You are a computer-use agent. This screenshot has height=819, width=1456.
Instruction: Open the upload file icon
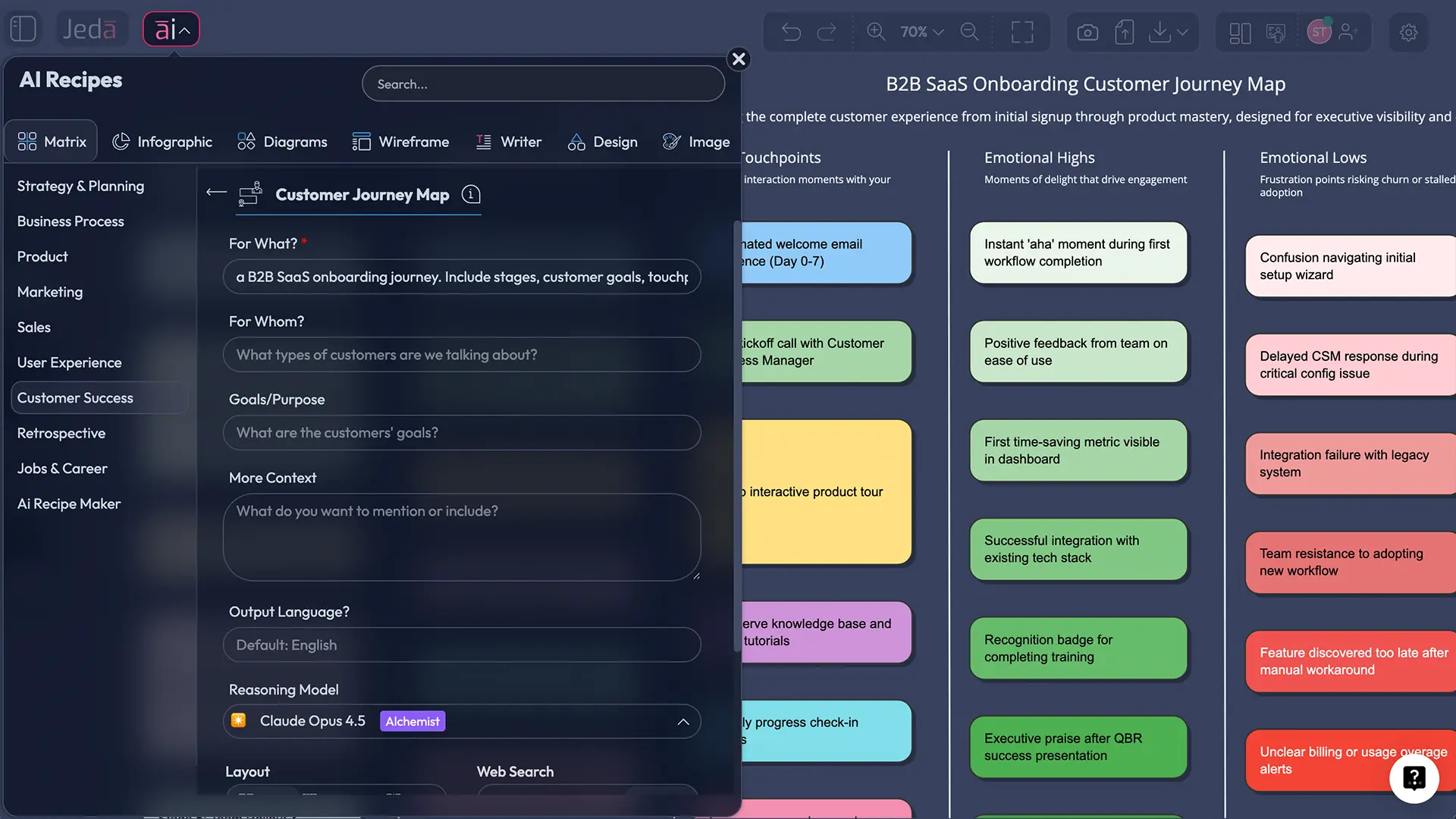pyautogui.click(x=1125, y=32)
